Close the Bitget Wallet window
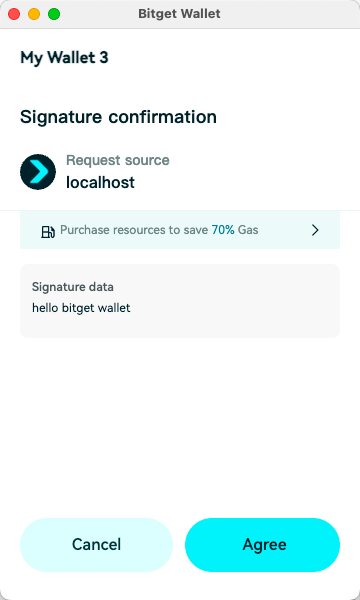The height and width of the screenshot is (600, 360). tap(14, 14)
